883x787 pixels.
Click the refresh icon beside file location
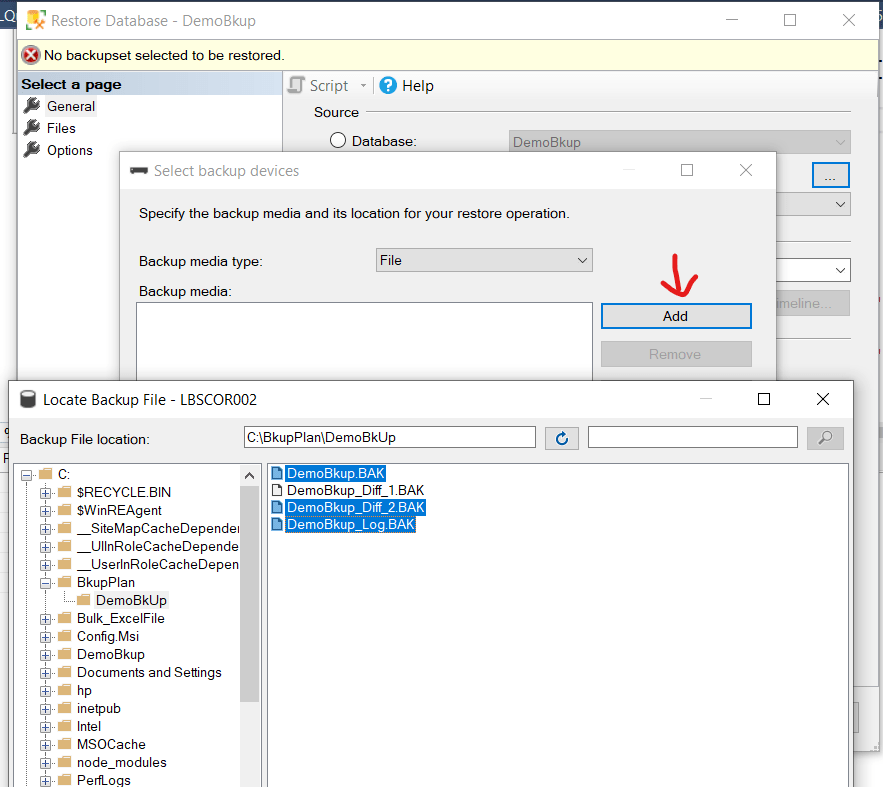pyautogui.click(x=561, y=438)
